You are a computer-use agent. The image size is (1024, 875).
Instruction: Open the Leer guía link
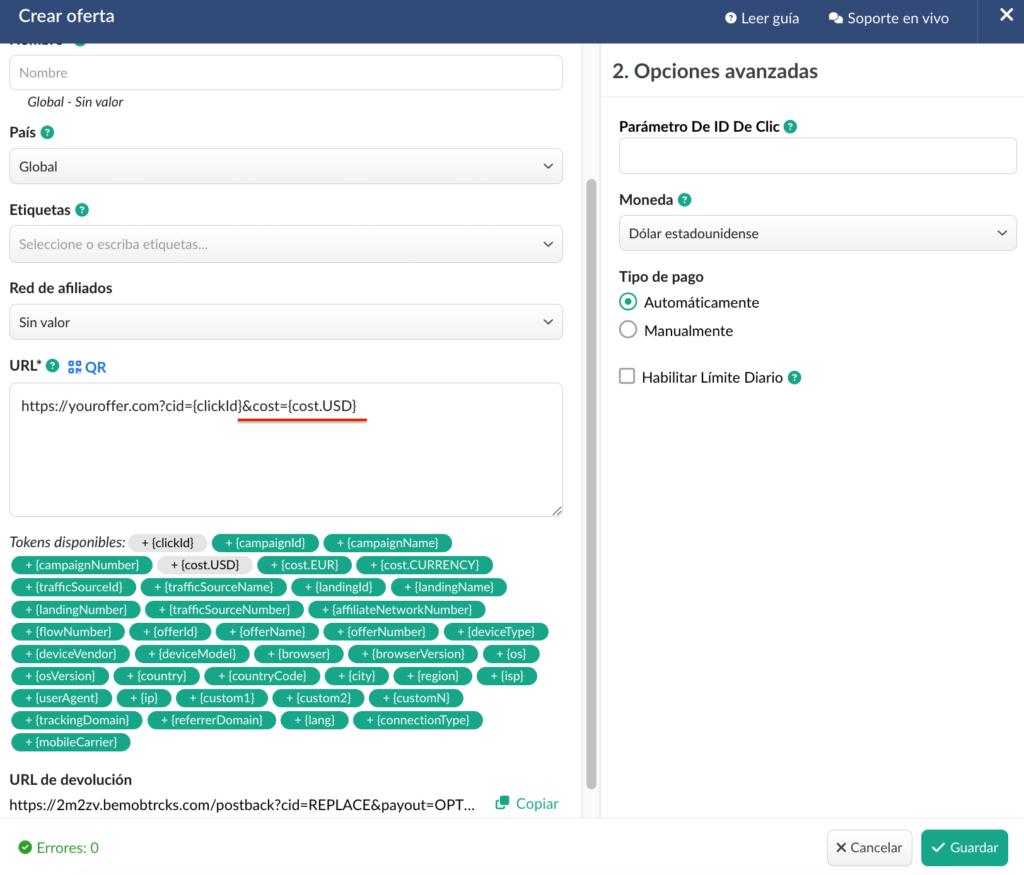click(x=761, y=18)
